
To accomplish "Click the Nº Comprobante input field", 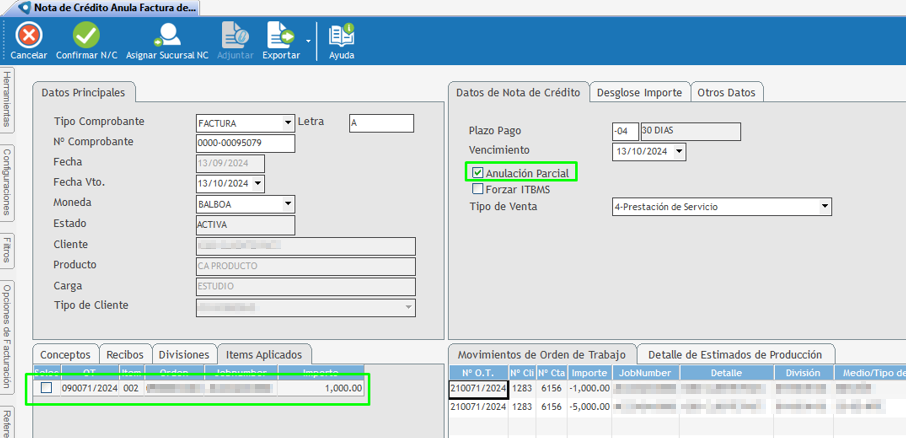I will tap(245, 143).
